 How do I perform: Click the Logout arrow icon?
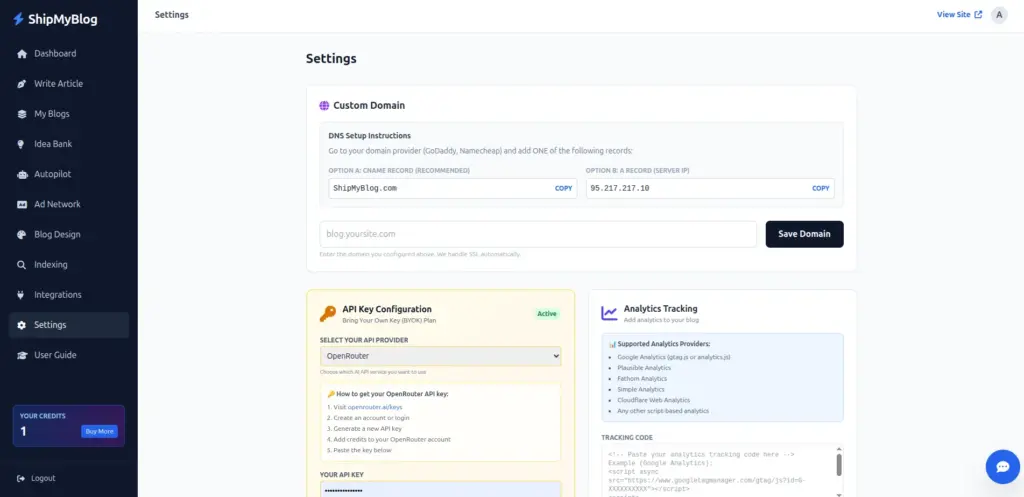tap(22, 478)
